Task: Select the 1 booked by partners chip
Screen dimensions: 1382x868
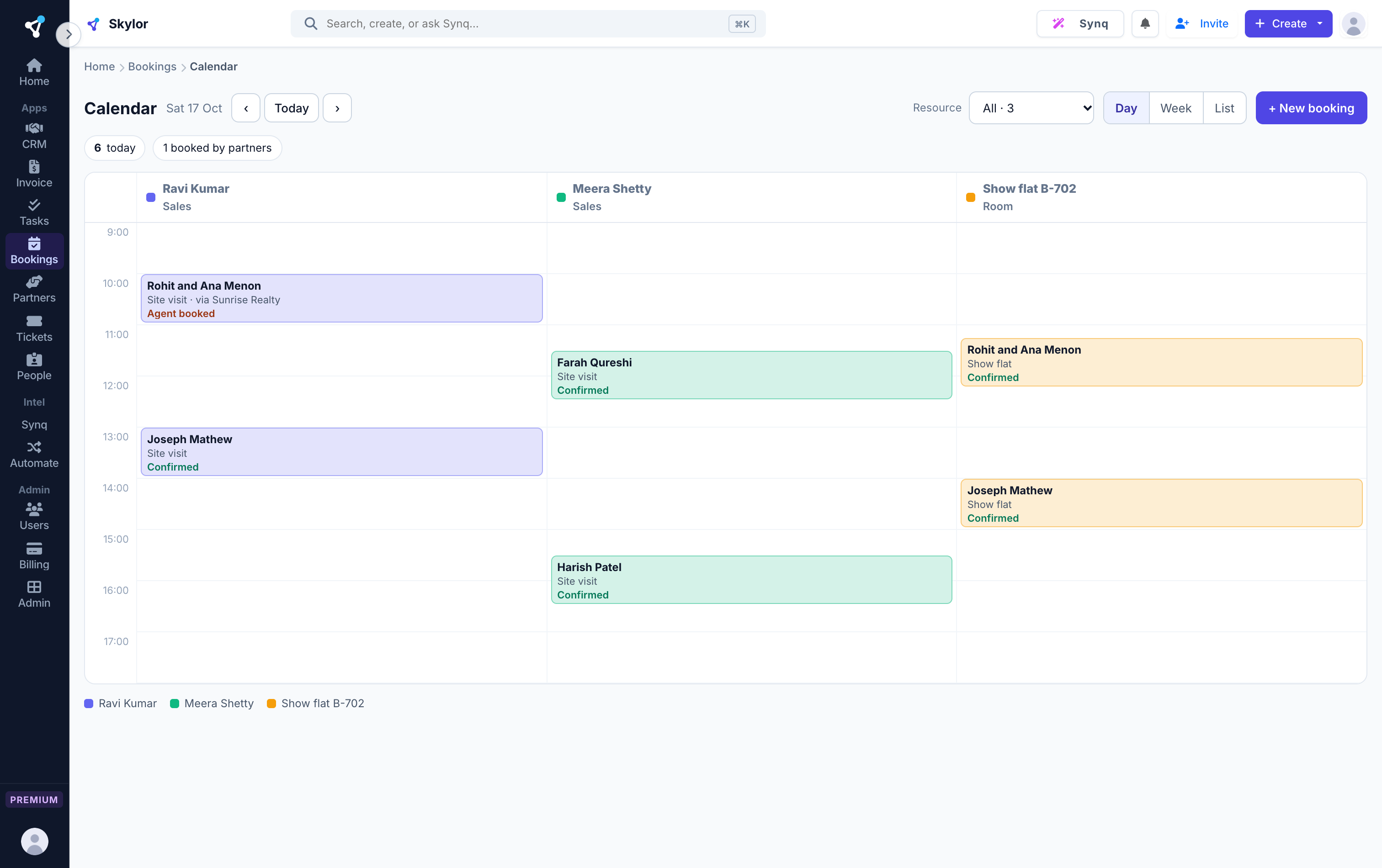Action: click(217, 148)
